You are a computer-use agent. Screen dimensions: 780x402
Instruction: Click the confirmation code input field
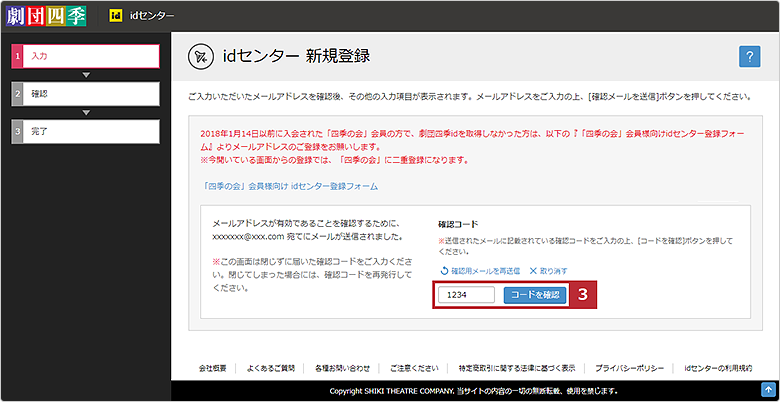pyautogui.click(x=466, y=295)
